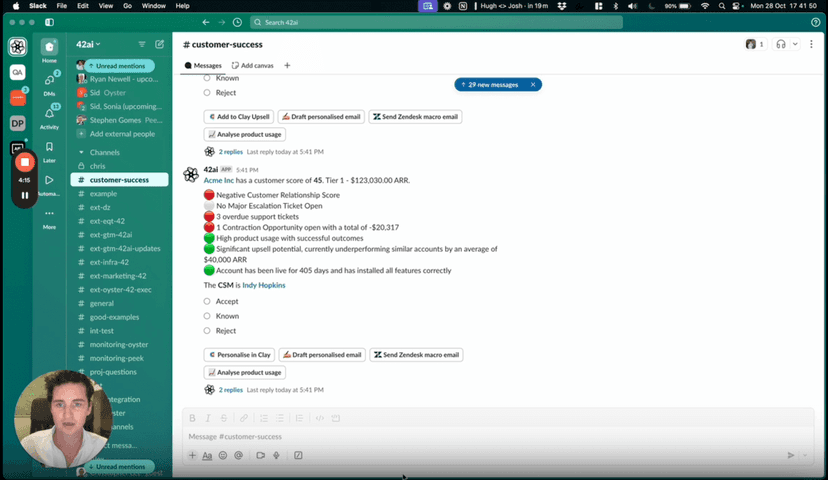Stop the screen recording
The width and height of the screenshot is (828, 480).
point(25,162)
